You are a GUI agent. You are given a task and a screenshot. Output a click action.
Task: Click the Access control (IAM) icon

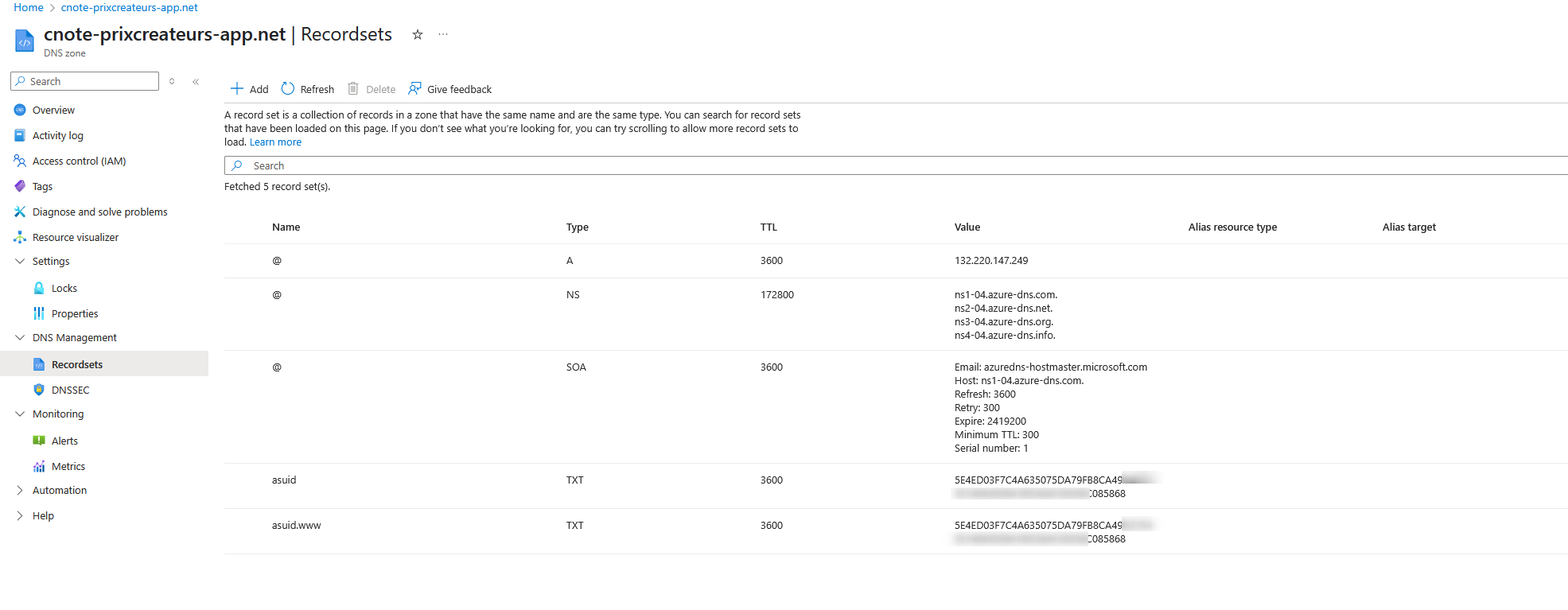[20, 161]
